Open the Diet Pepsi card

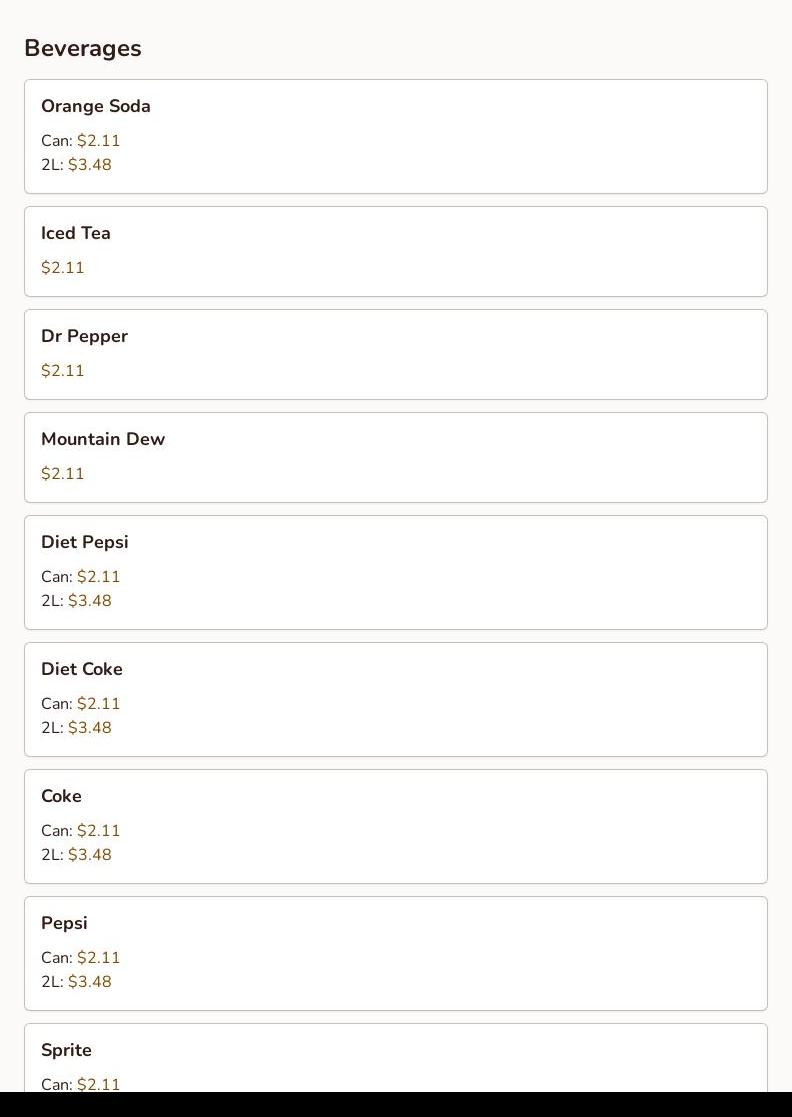click(396, 572)
